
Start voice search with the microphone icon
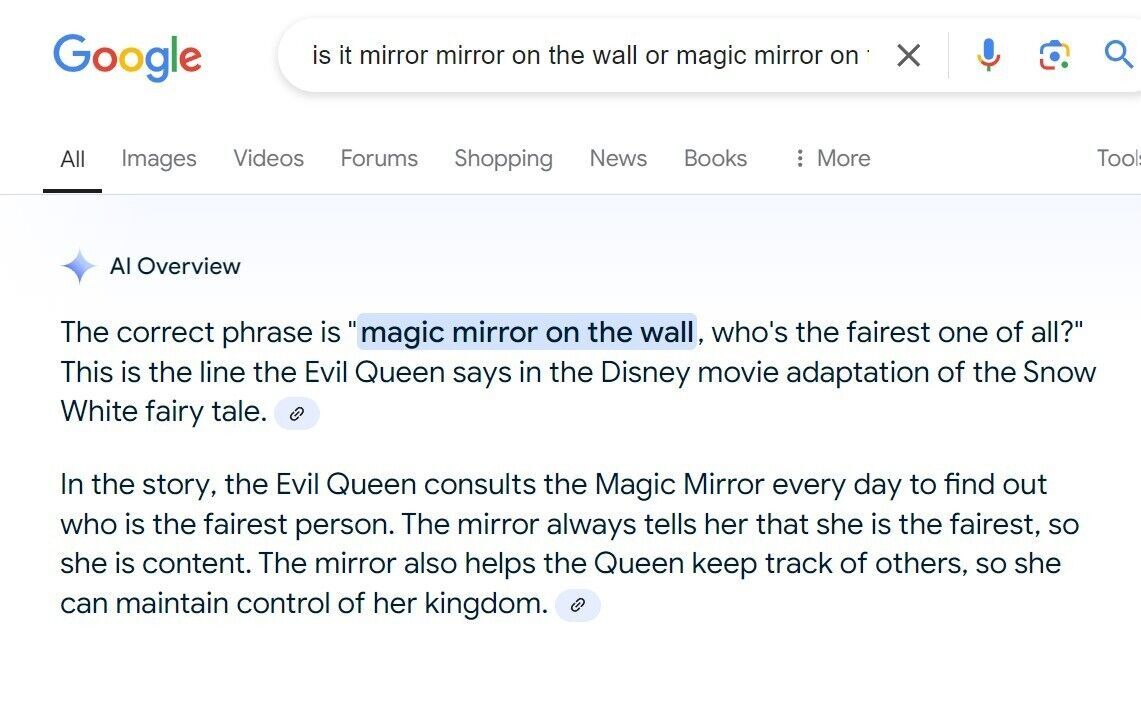[x=988, y=55]
